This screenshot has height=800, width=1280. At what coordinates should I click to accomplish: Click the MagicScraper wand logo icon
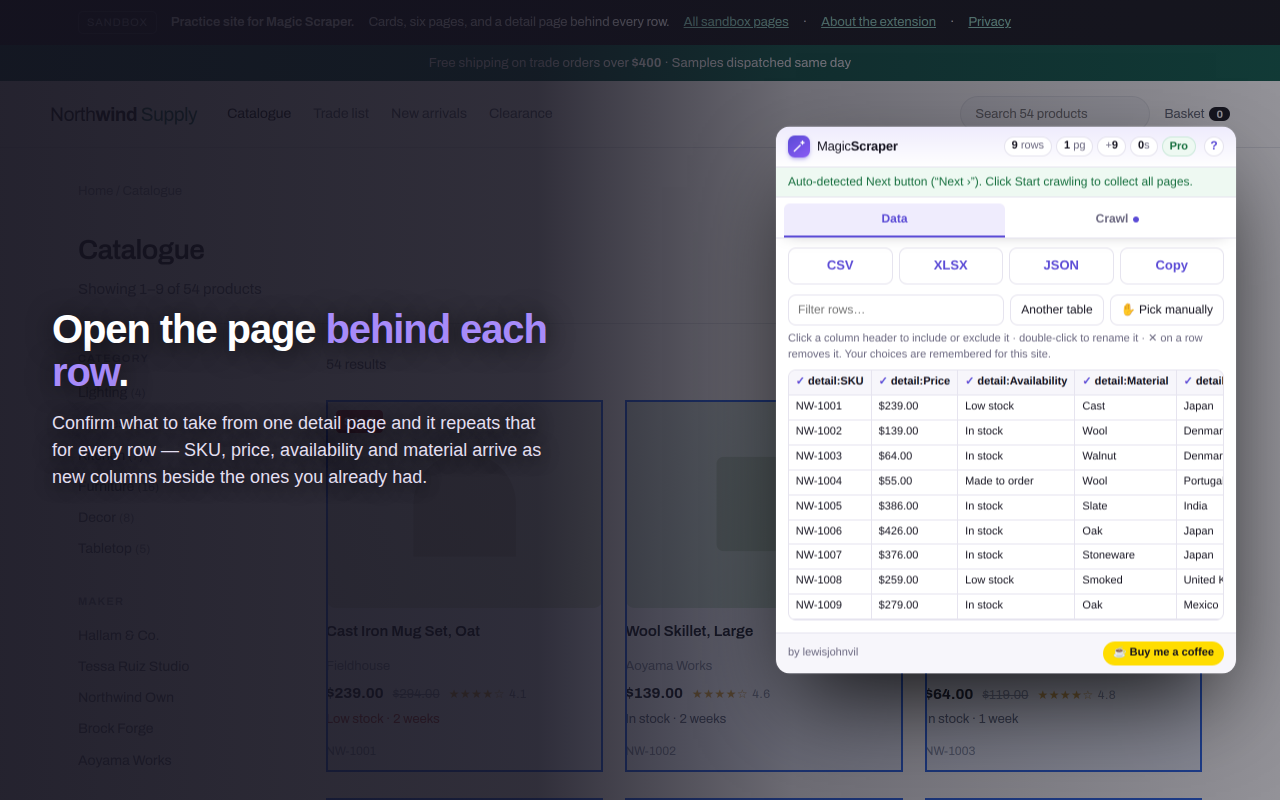pyautogui.click(x=799, y=146)
